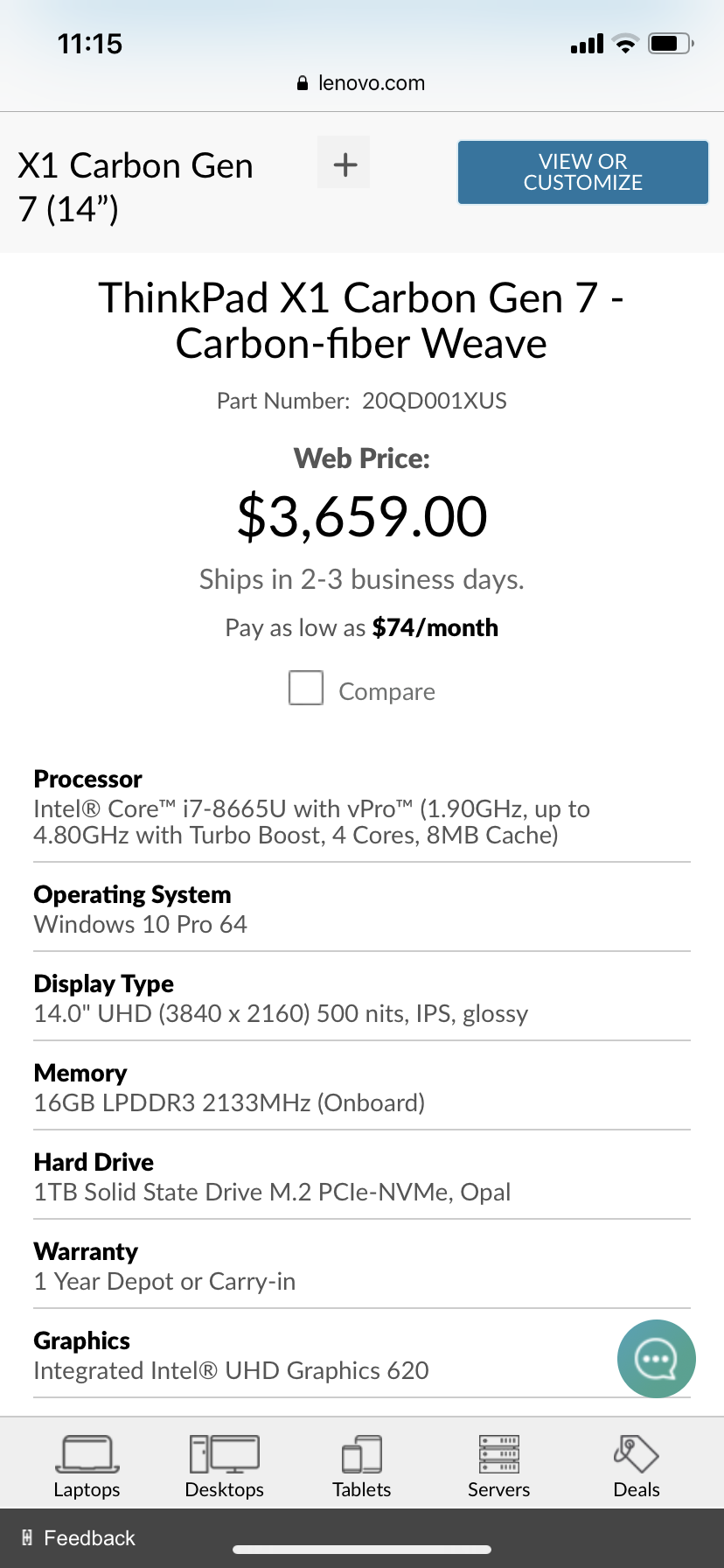Open the Deals tag icon

pyautogui.click(x=636, y=1453)
